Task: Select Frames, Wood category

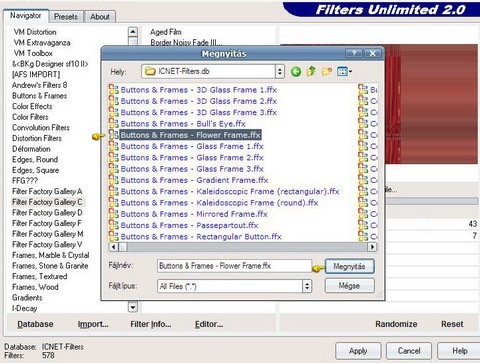Action: point(35,287)
